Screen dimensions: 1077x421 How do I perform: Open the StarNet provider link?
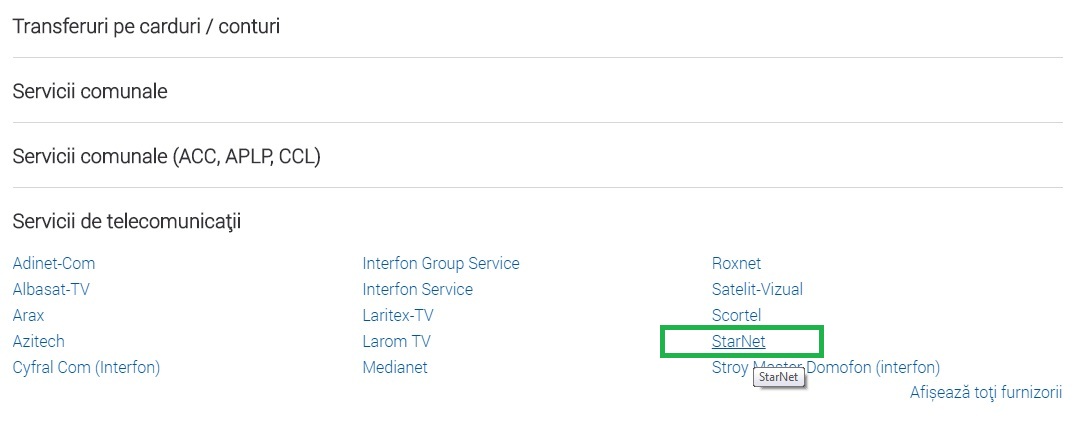[738, 342]
